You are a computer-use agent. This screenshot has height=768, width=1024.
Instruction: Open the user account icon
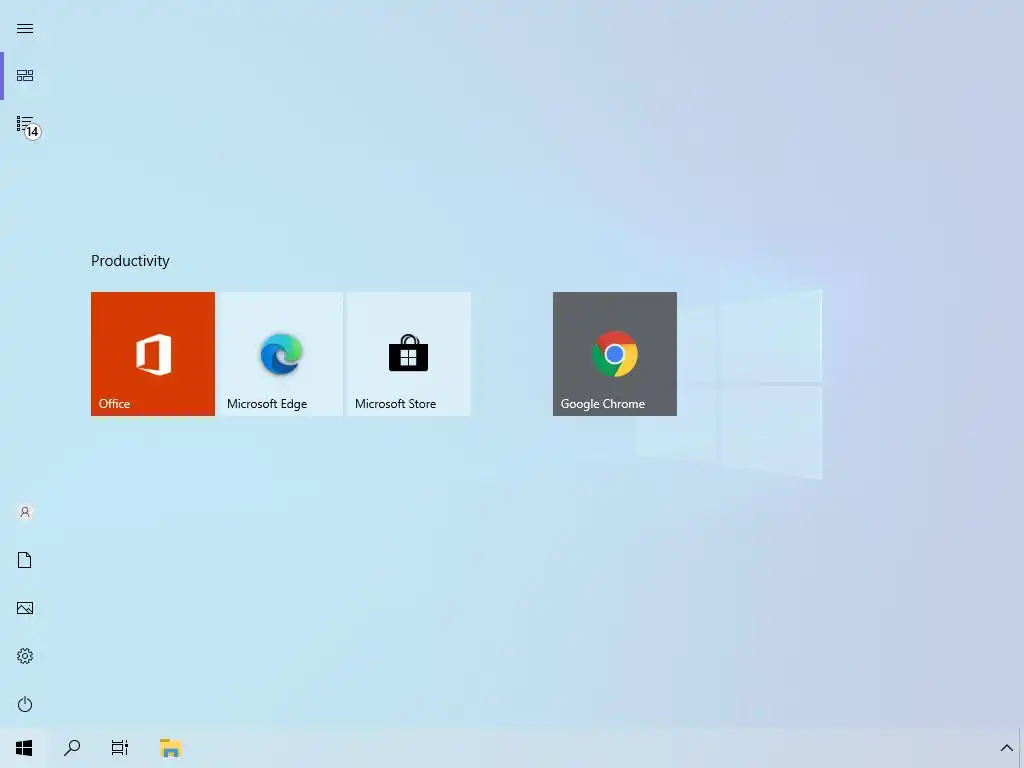[x=25, y=512]
